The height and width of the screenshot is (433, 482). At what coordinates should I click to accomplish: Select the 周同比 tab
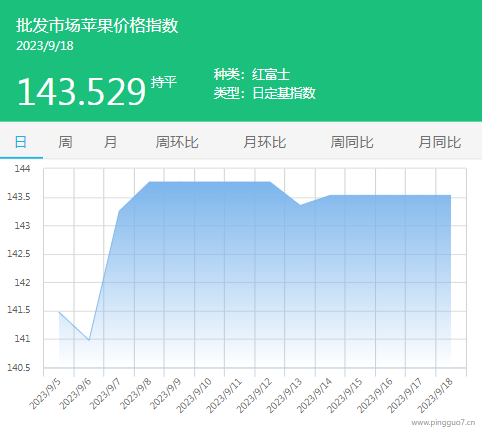[352, 142]
